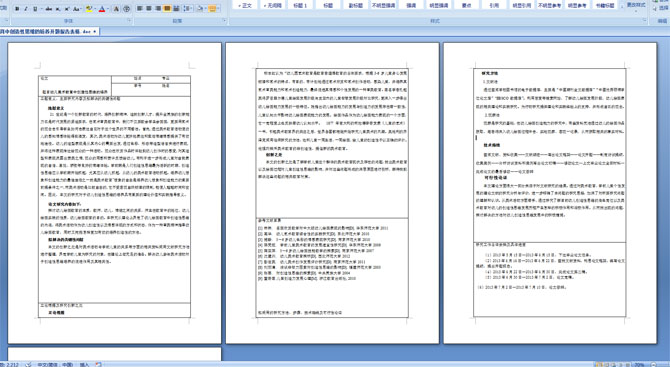Toggle bold formatting in the font group
The height and width of the screenshot is (367, 670).
pyautogui.click(x=17, y=9)
